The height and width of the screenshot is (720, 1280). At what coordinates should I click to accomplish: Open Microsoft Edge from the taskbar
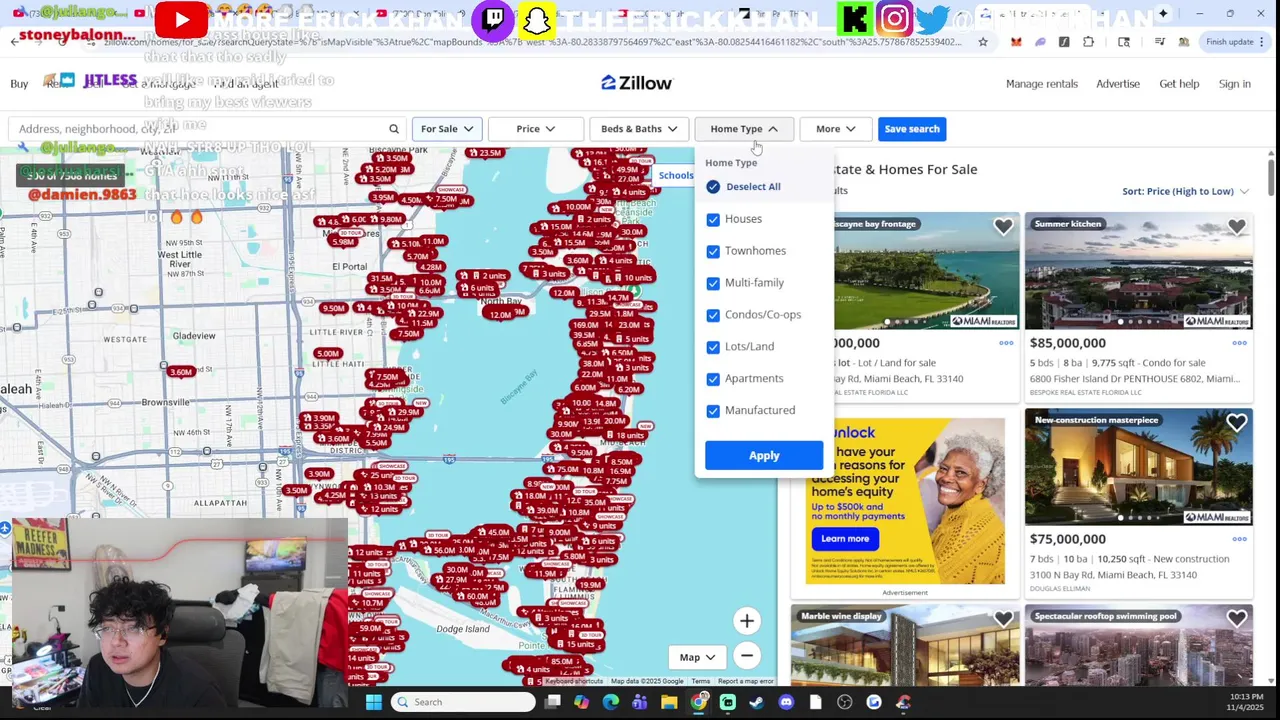611,702
